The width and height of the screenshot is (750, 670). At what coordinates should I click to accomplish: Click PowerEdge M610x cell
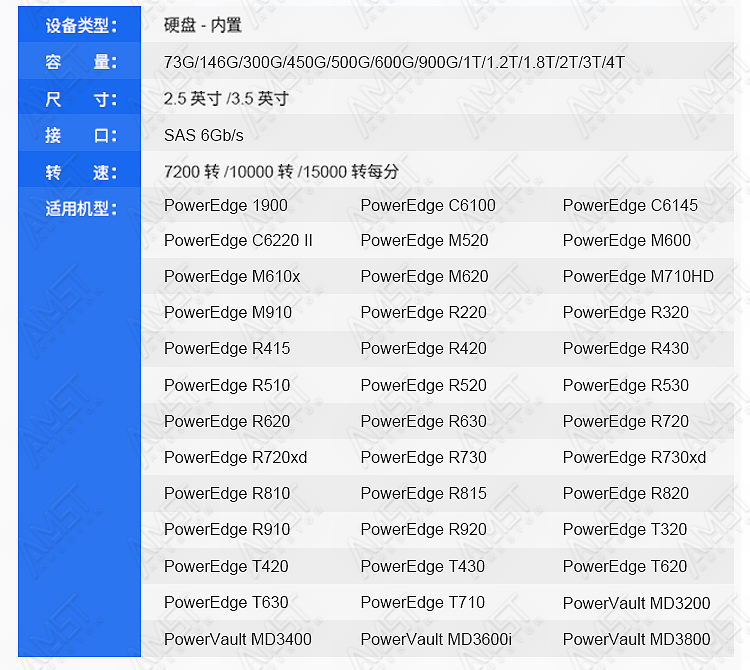[x=232, y=276]
